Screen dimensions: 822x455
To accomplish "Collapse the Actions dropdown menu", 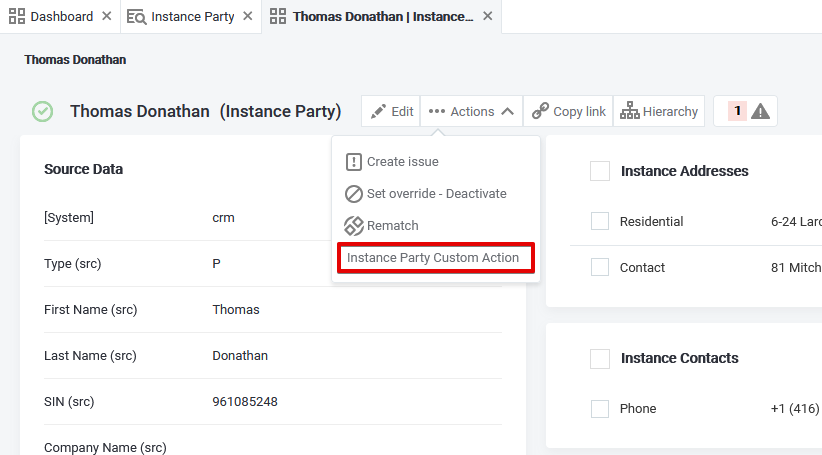I will pos(472,112).
